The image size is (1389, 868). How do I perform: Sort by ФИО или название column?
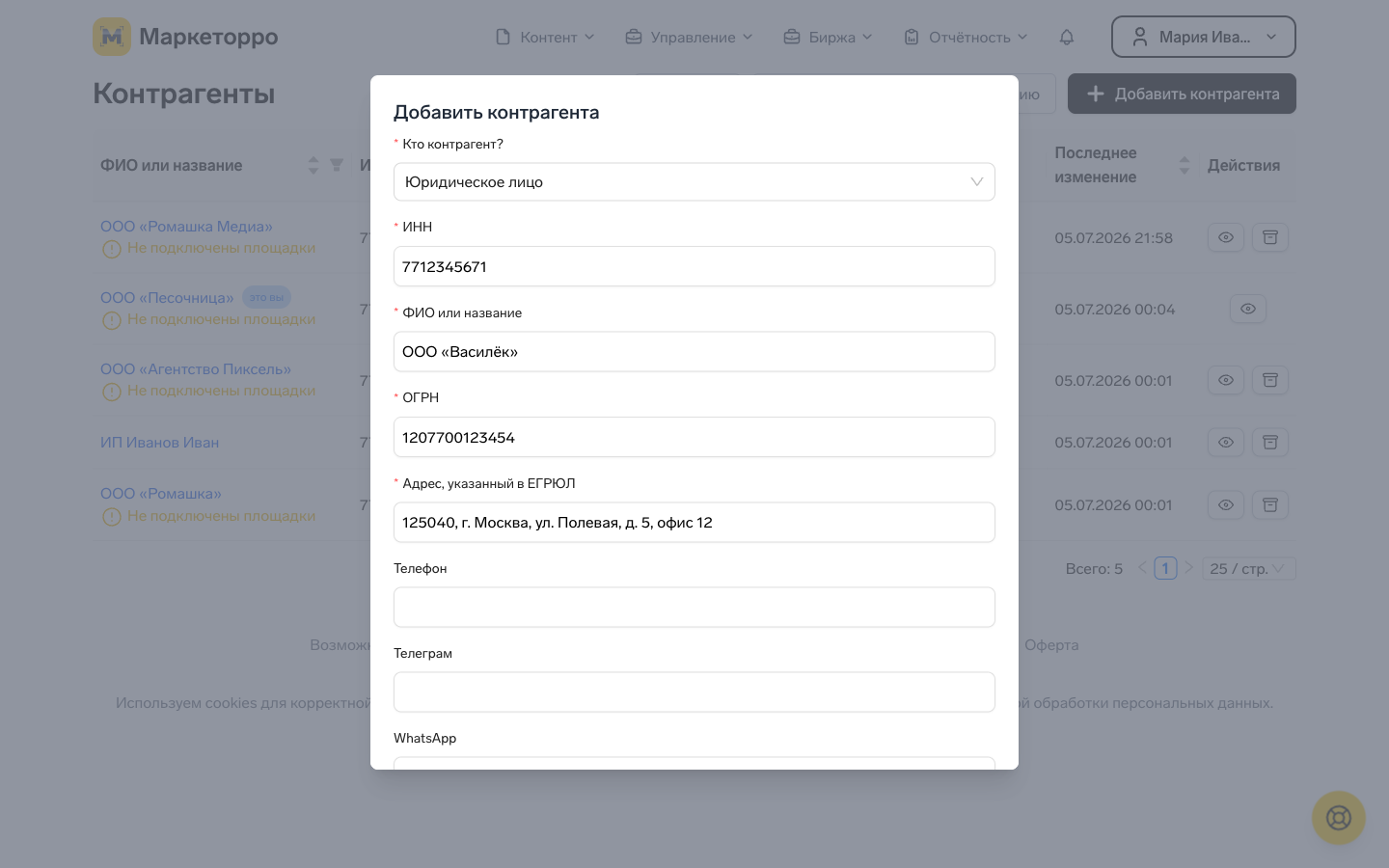point(313,165)
